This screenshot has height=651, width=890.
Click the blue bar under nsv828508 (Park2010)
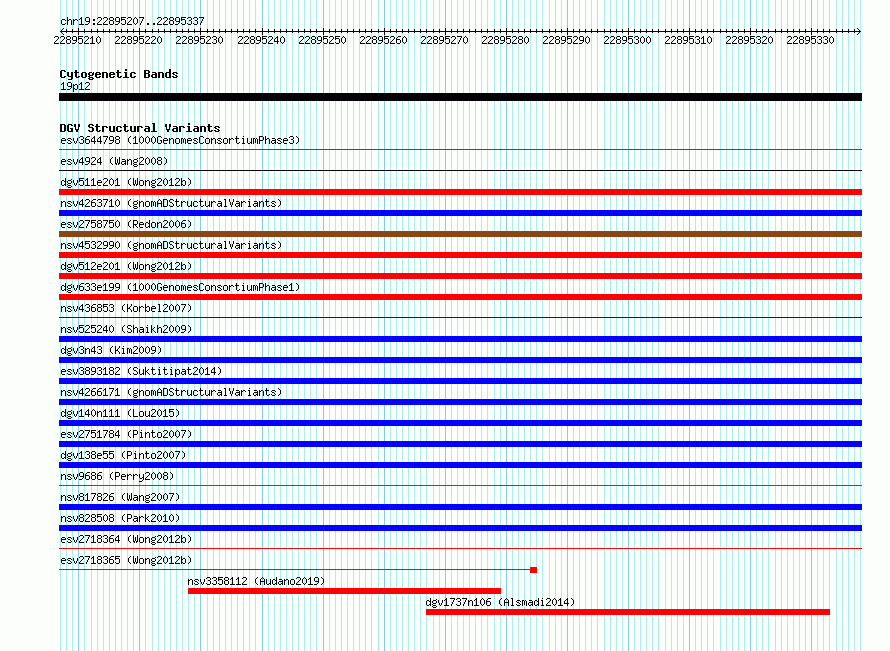(460, 528)
